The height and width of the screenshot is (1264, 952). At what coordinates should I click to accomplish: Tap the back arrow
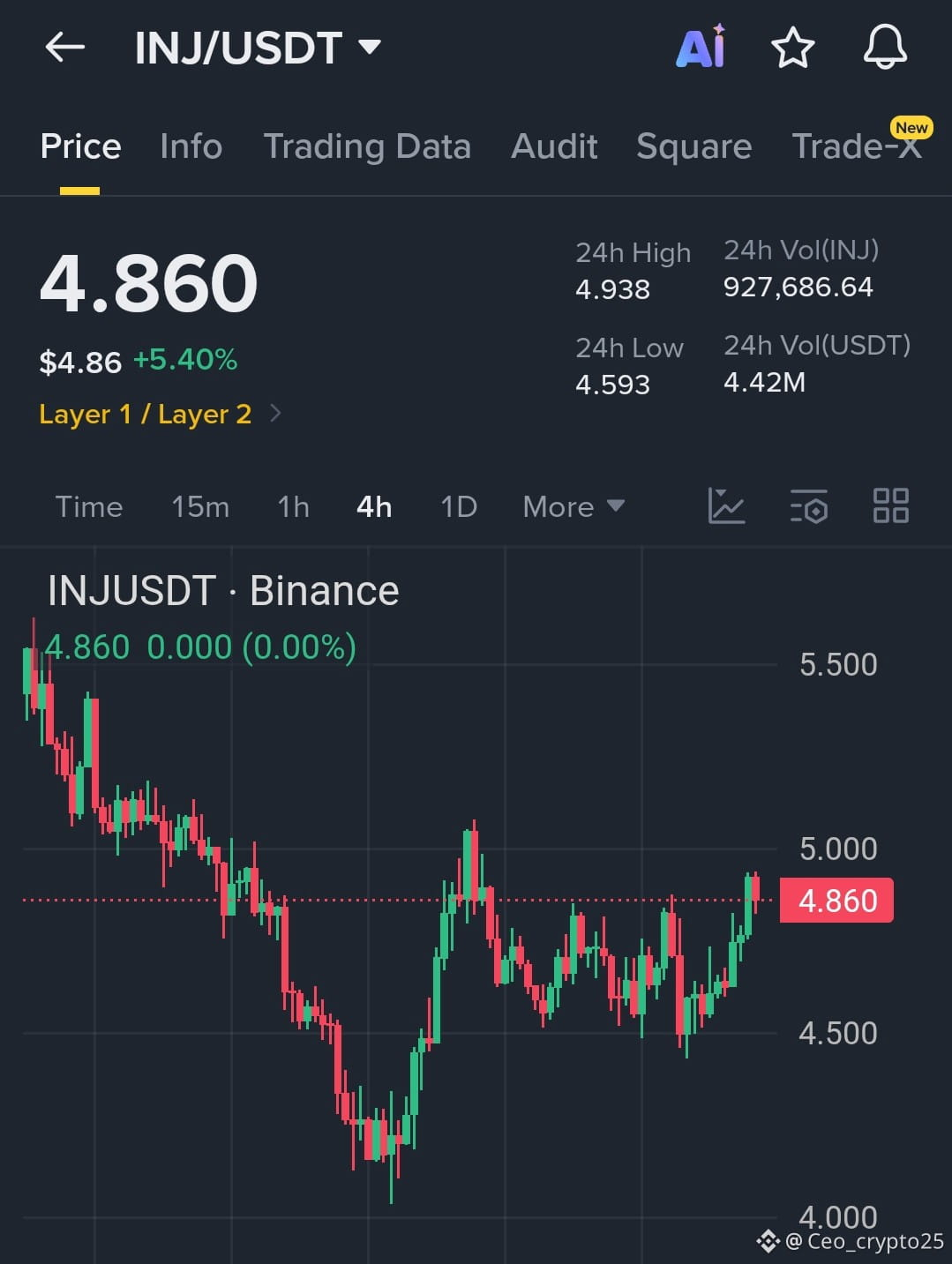click(64, 47)
